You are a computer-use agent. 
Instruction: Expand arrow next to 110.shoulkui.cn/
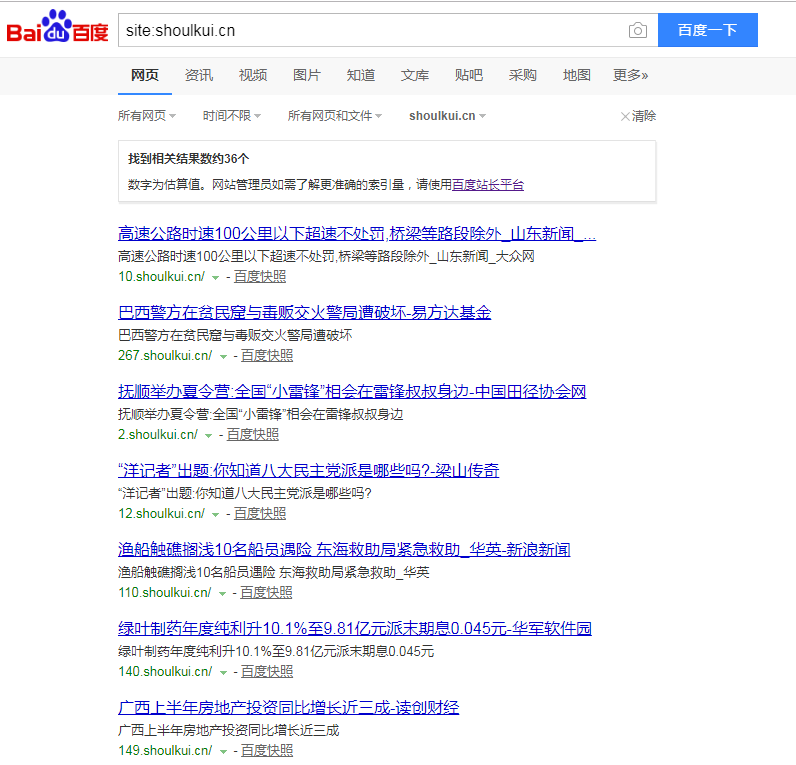point(222,593)
